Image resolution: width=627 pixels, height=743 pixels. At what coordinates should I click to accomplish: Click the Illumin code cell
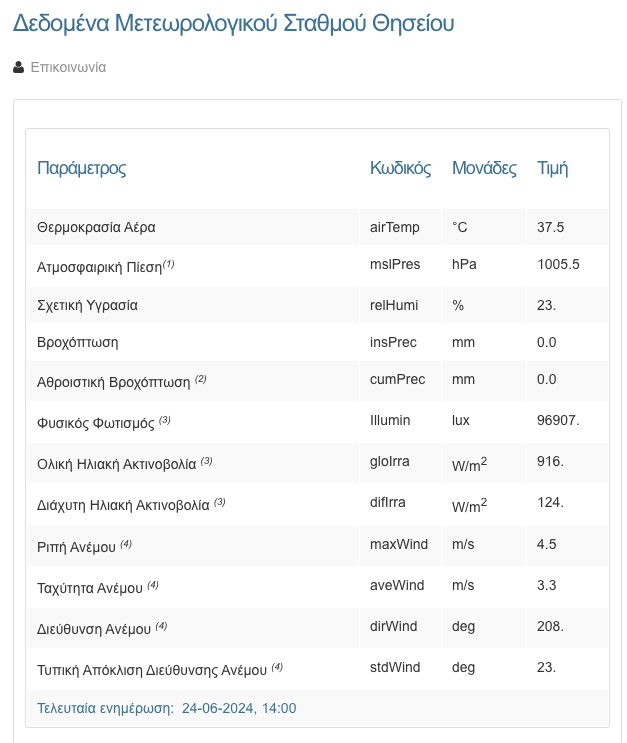click(390, 420)
